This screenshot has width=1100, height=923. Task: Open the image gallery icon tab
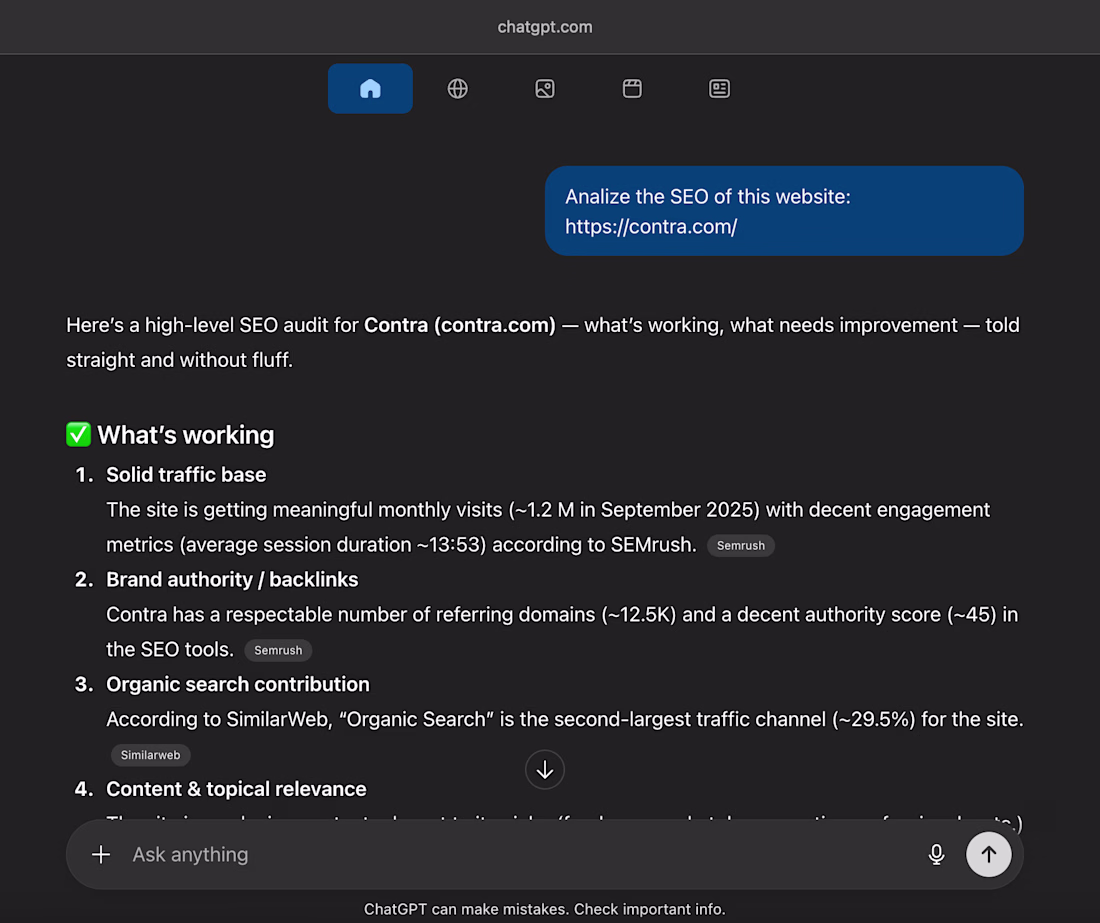[545, 89]
